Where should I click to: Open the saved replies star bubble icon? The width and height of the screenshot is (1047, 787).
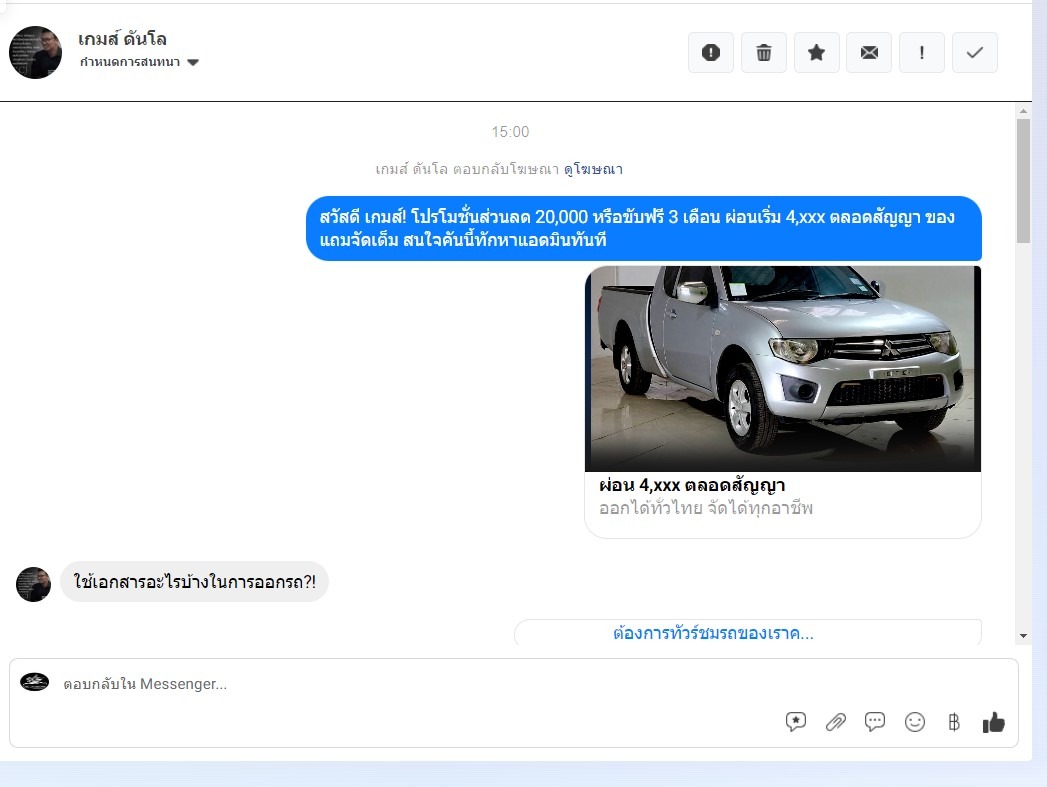(796, 722)
